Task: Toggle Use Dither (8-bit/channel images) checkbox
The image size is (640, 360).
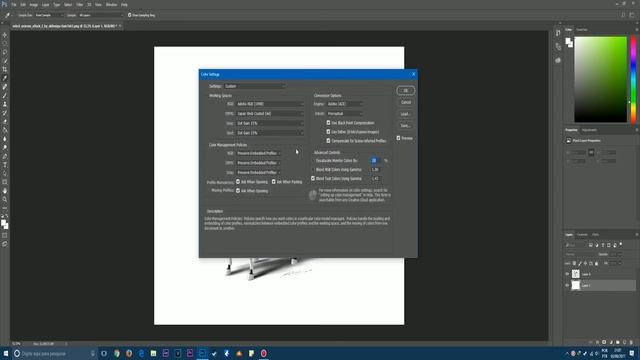Action: 328,131
